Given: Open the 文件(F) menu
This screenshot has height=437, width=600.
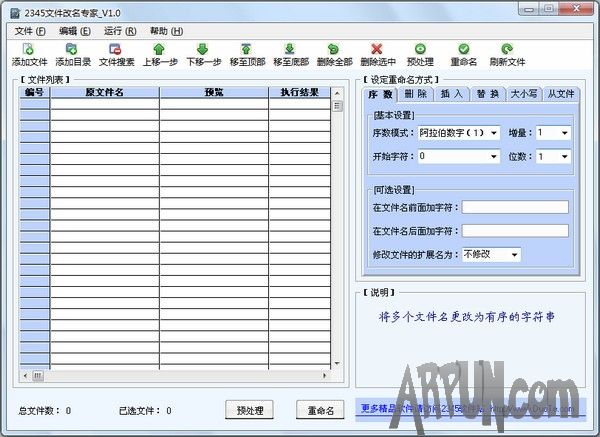Looking at the screenshot, I should (x=30, y=31).
